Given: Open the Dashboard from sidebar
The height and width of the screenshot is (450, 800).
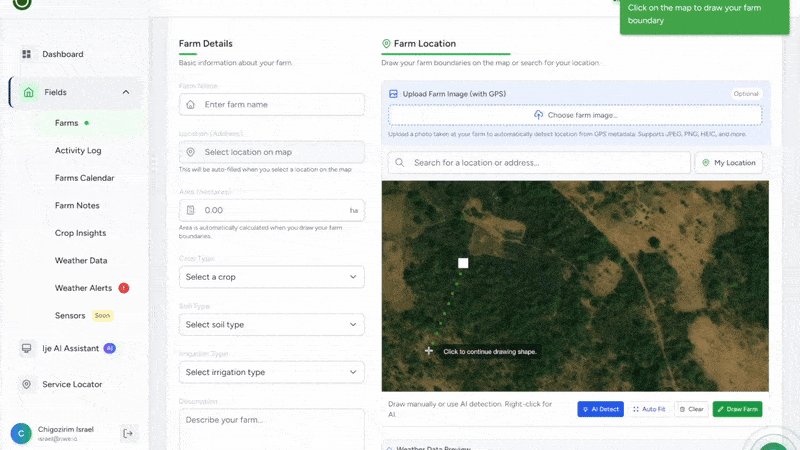Looking at the screenshot, I should (x=62, y=54).
